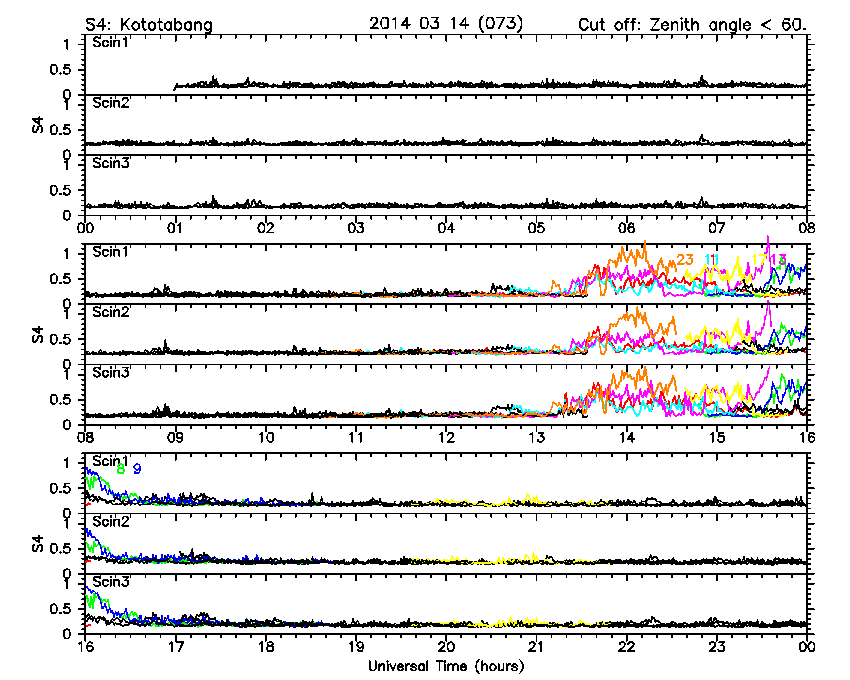
Task: Click 'Scin2' label in the 08–16 block
Action: 111,312
